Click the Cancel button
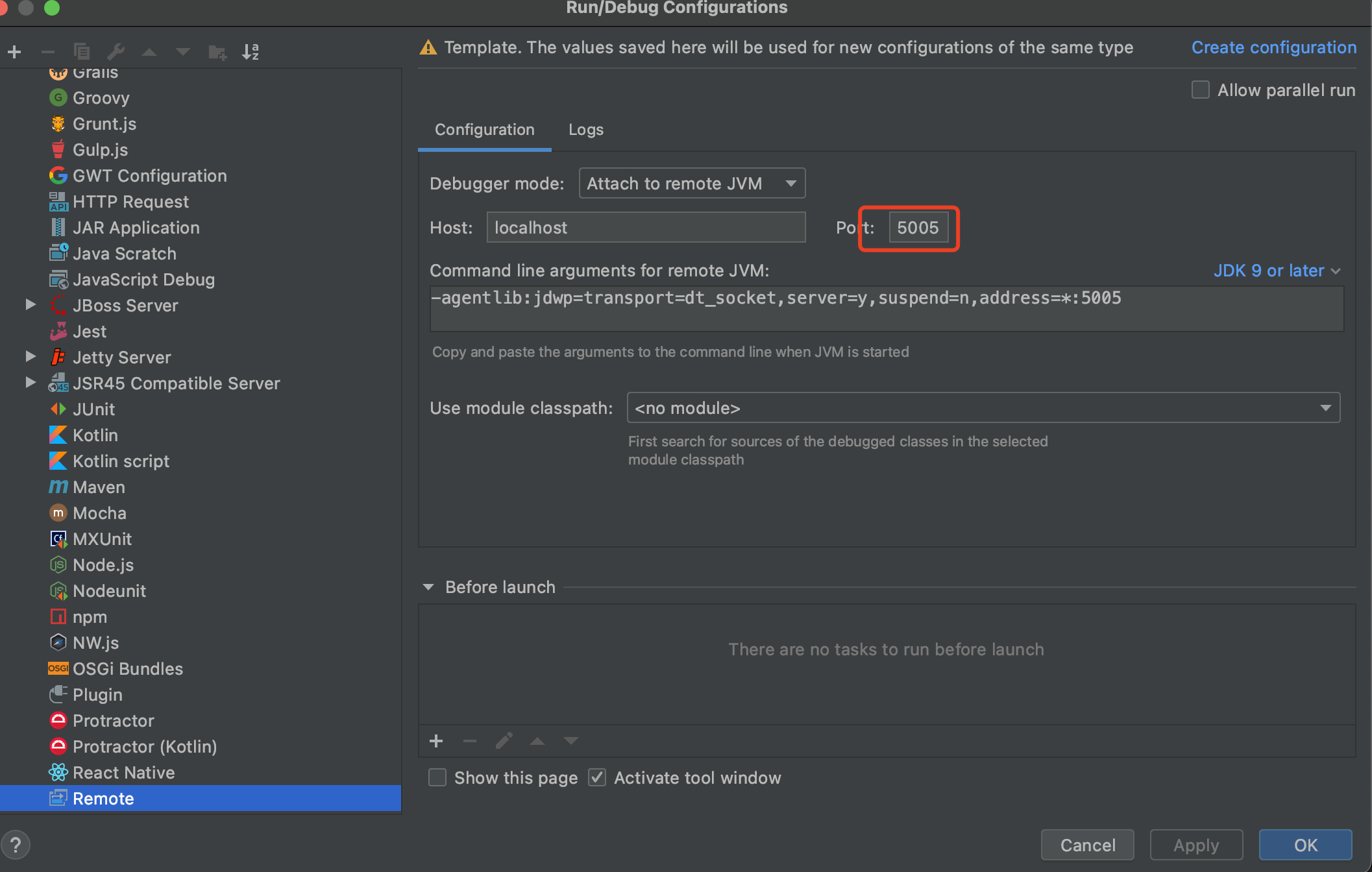Screen dimensions: 1372x872 1088,845
